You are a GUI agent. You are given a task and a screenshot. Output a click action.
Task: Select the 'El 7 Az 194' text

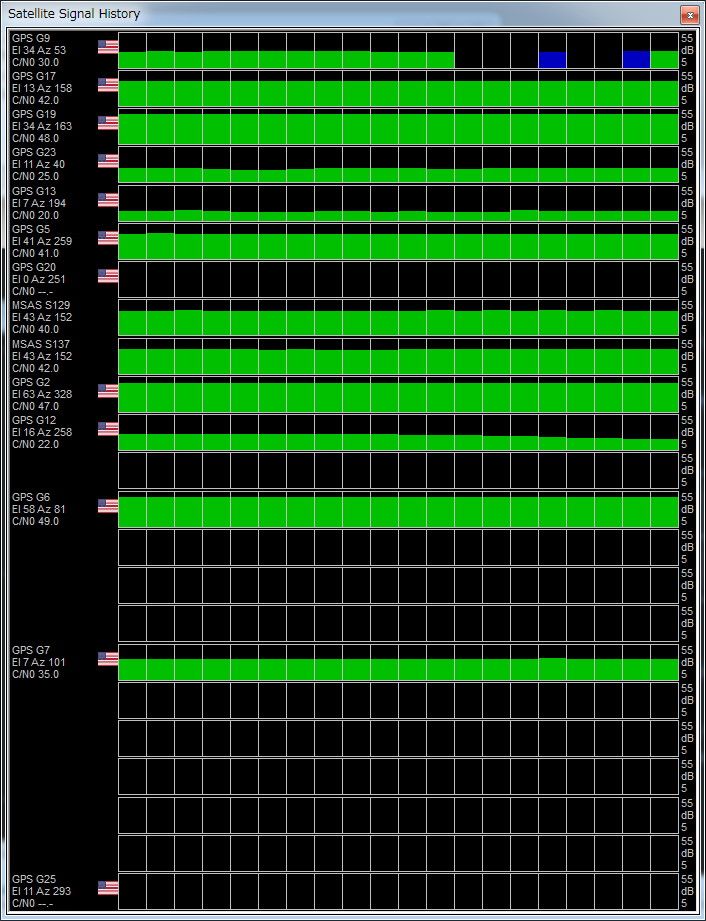coord(39,203)
